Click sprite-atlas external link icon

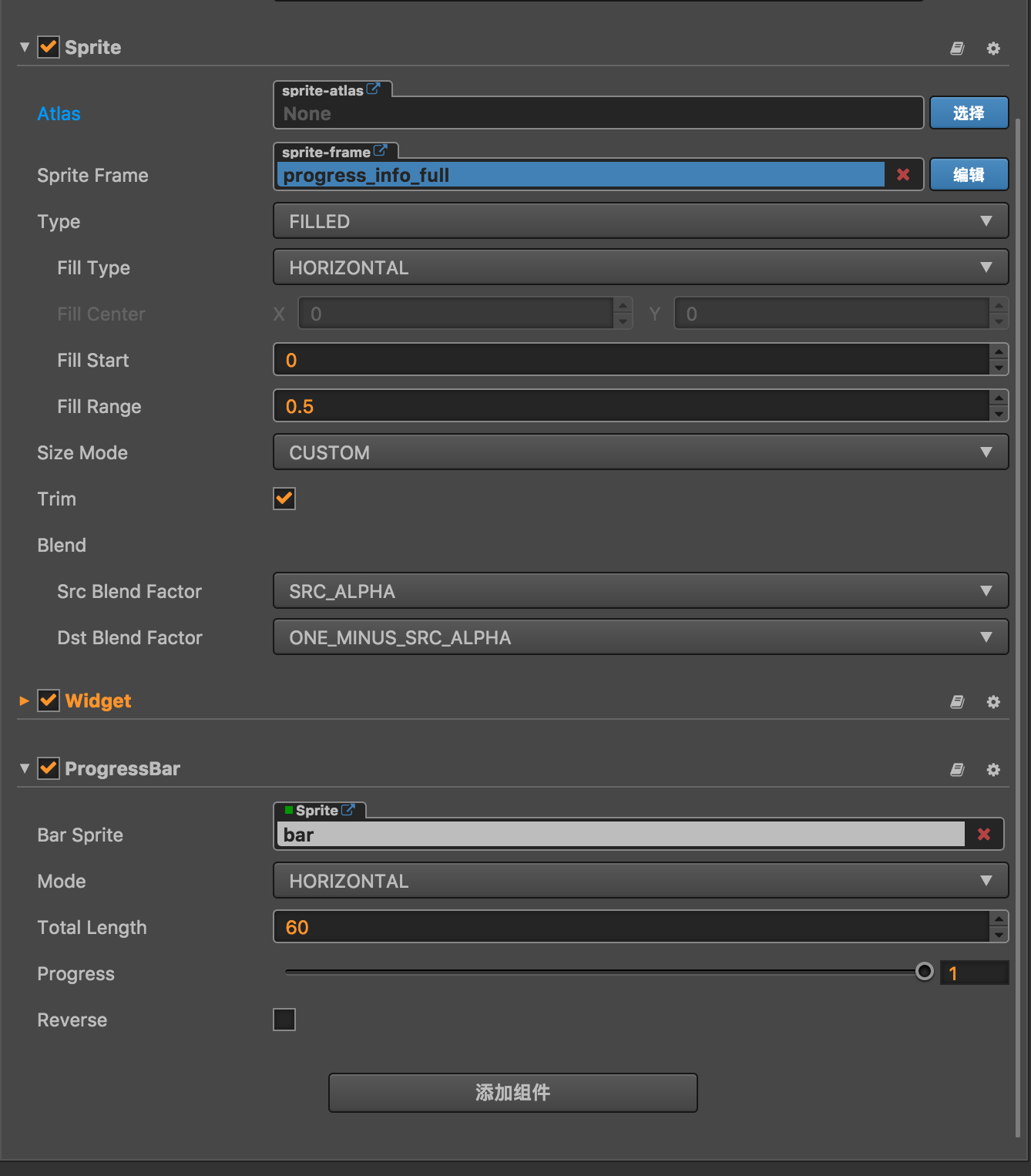(374, 89)
